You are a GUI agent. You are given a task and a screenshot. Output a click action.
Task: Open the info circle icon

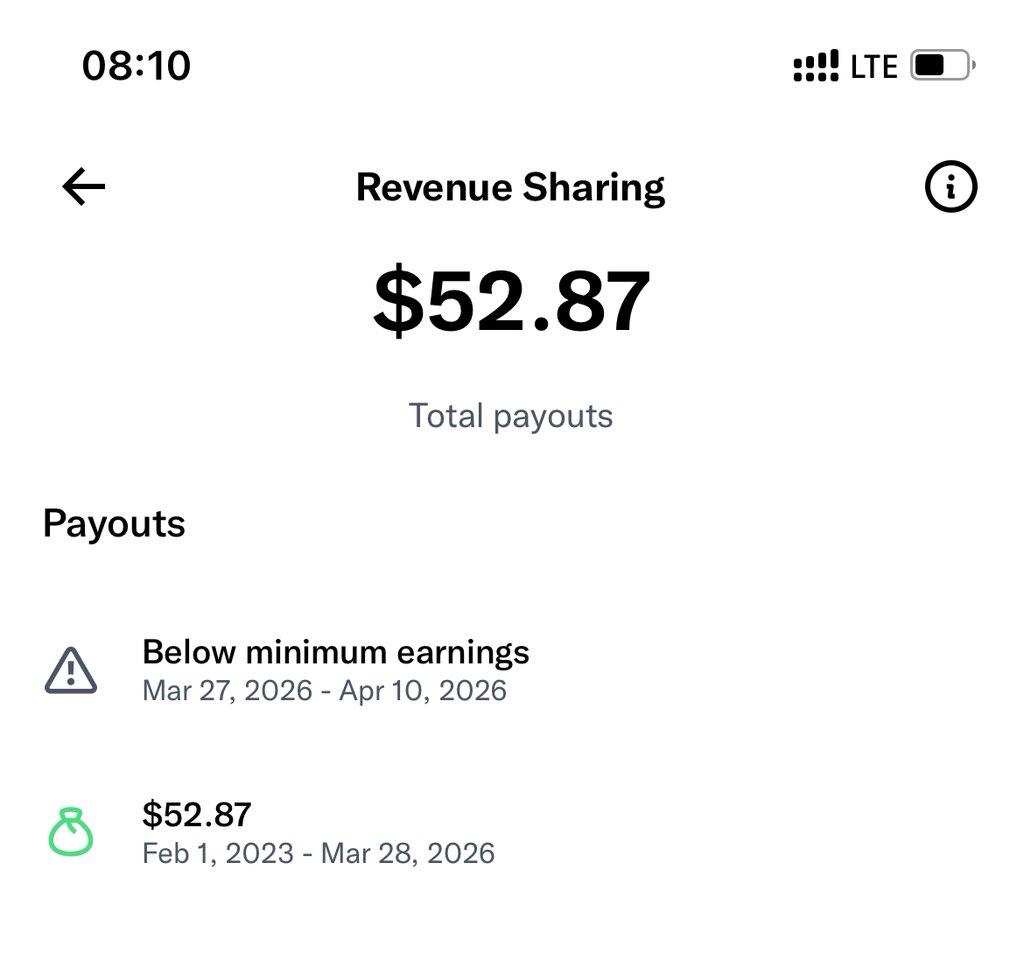pos(951,187)
